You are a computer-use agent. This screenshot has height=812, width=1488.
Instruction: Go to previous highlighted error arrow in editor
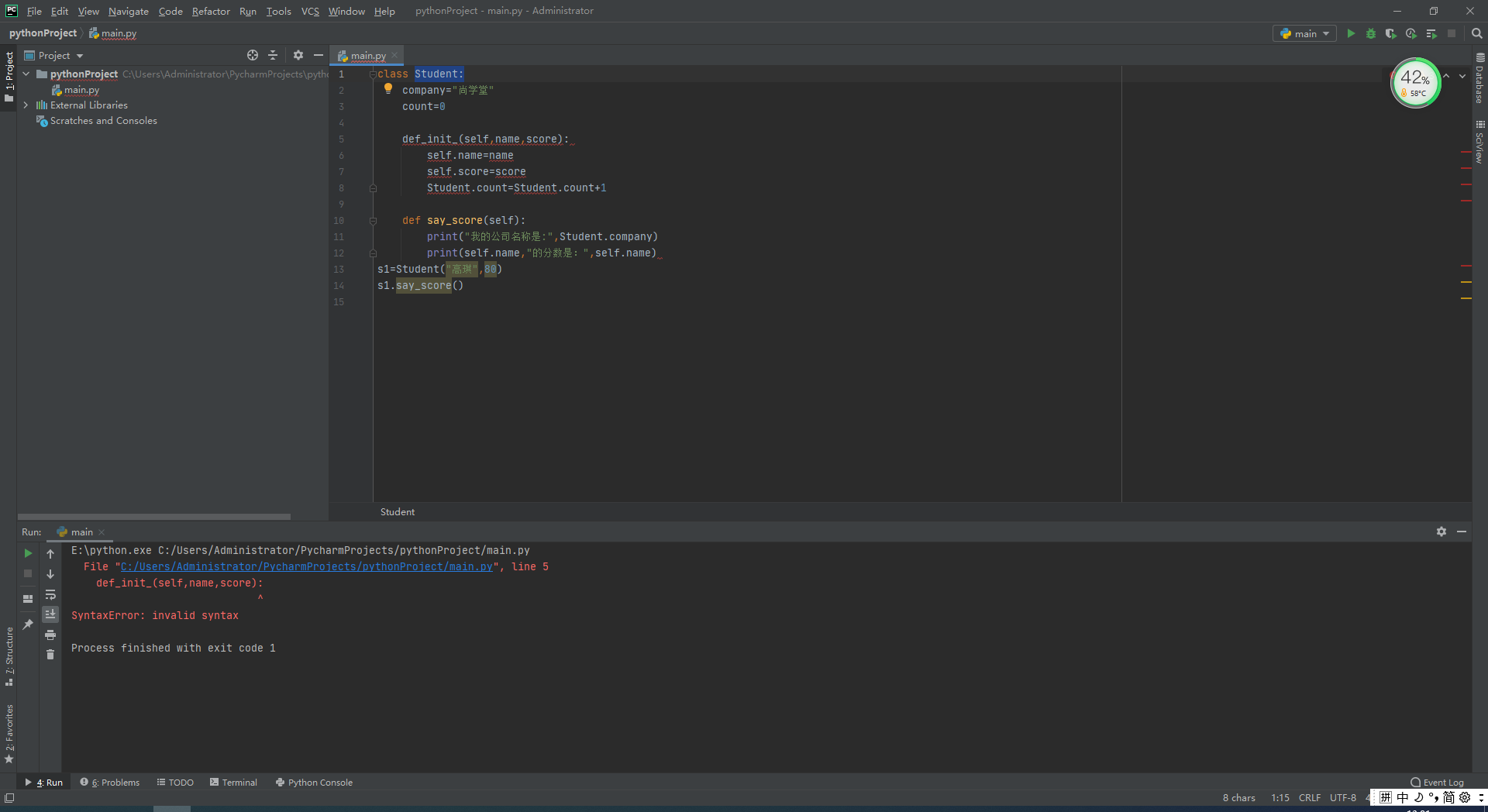click(1446, 76)
